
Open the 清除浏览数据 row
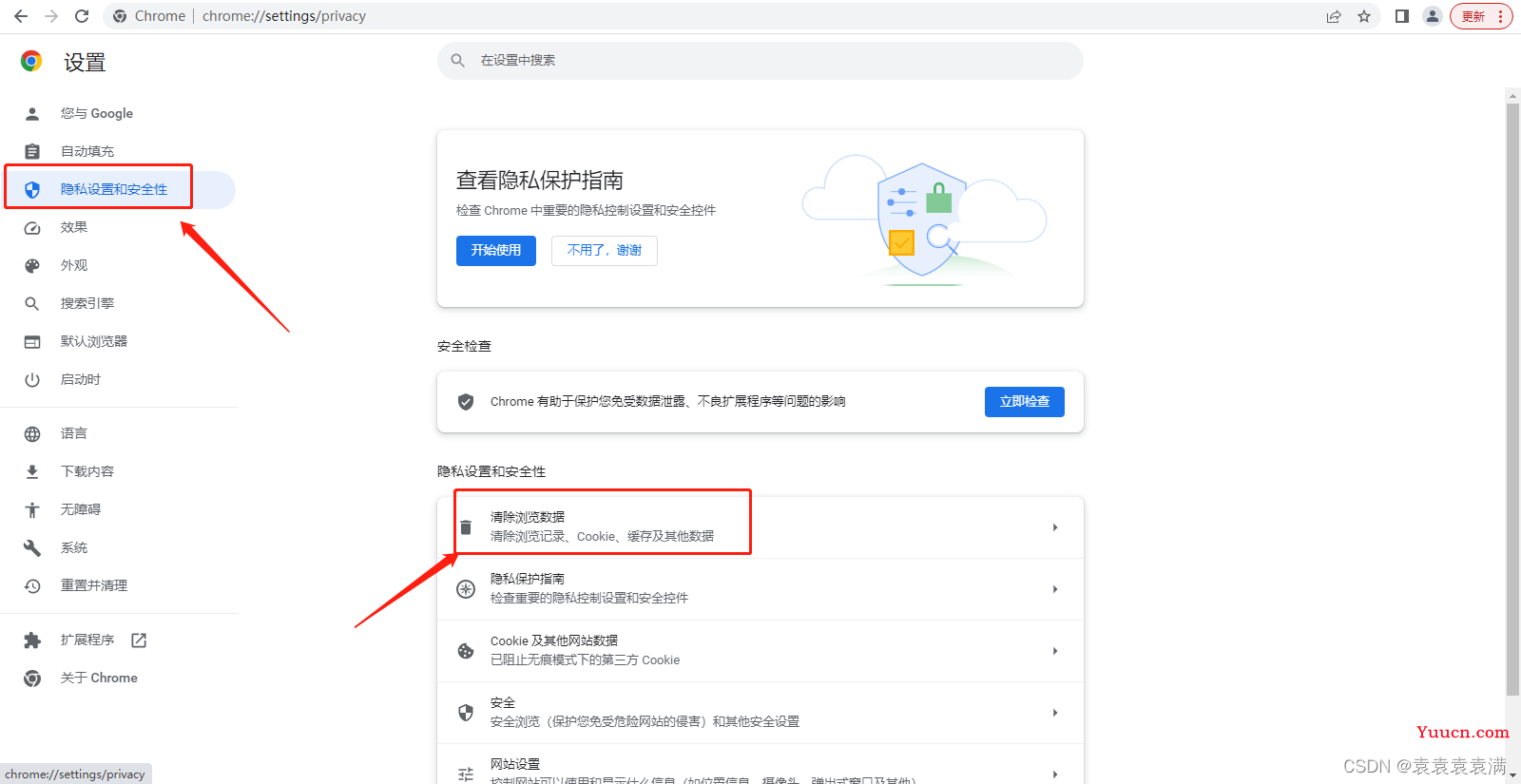[x=760, y=527]
